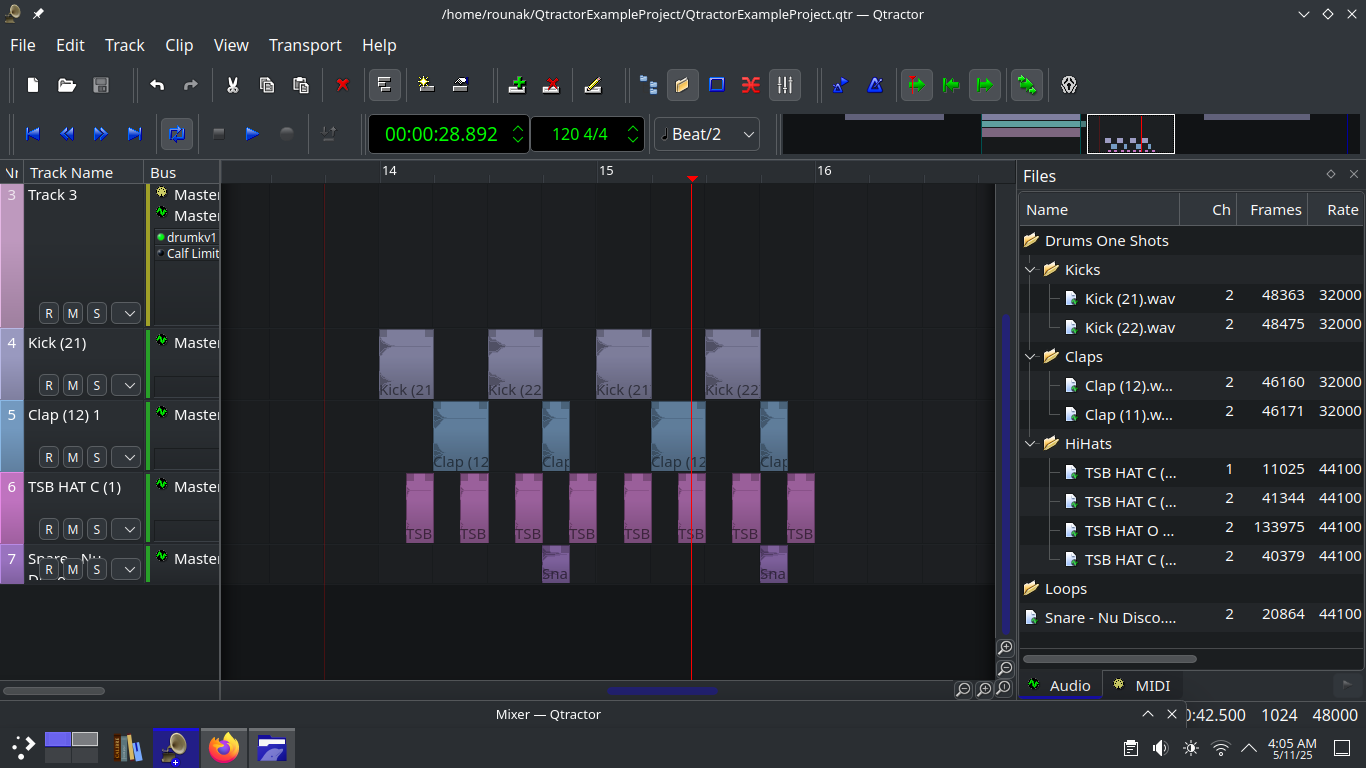This screenshot has height=768, width=1366.
Task: Click the red Remove Track icon
Action: 551,85
